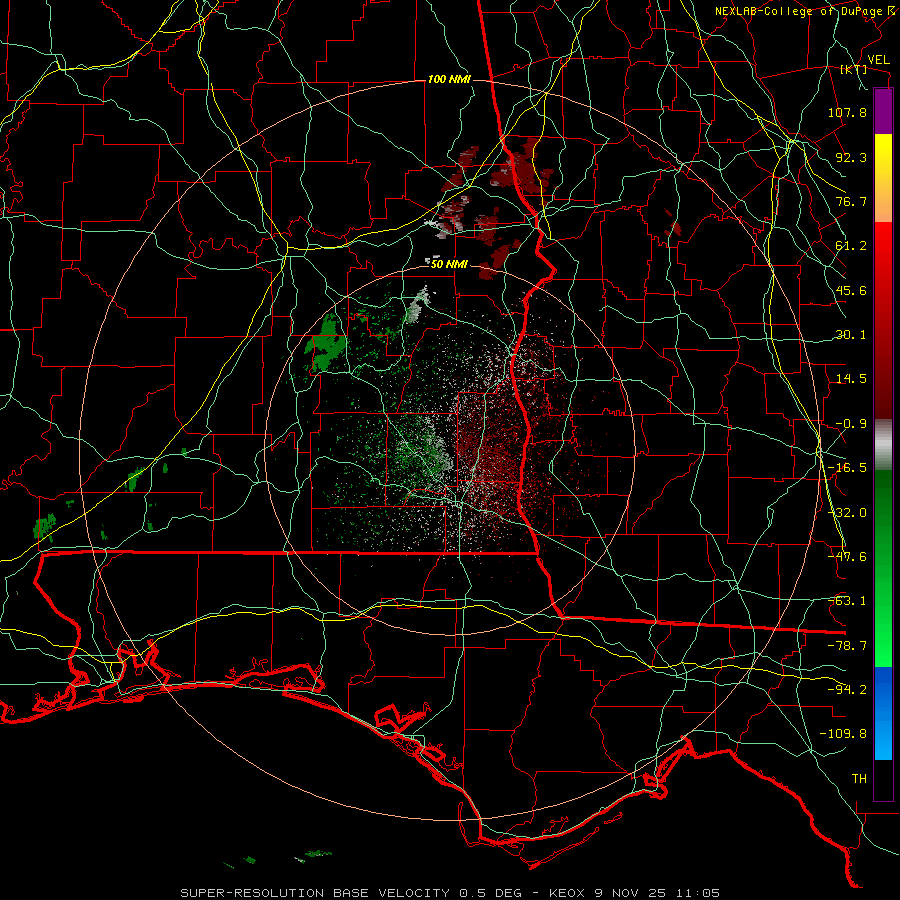Click the -16.5 scale value

point(847,468)
